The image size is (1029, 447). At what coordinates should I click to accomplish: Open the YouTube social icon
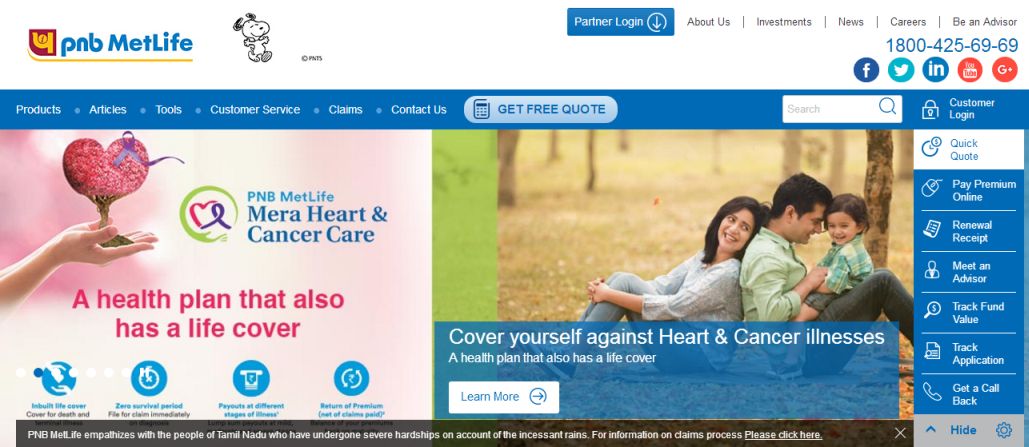tap(970, 70)
